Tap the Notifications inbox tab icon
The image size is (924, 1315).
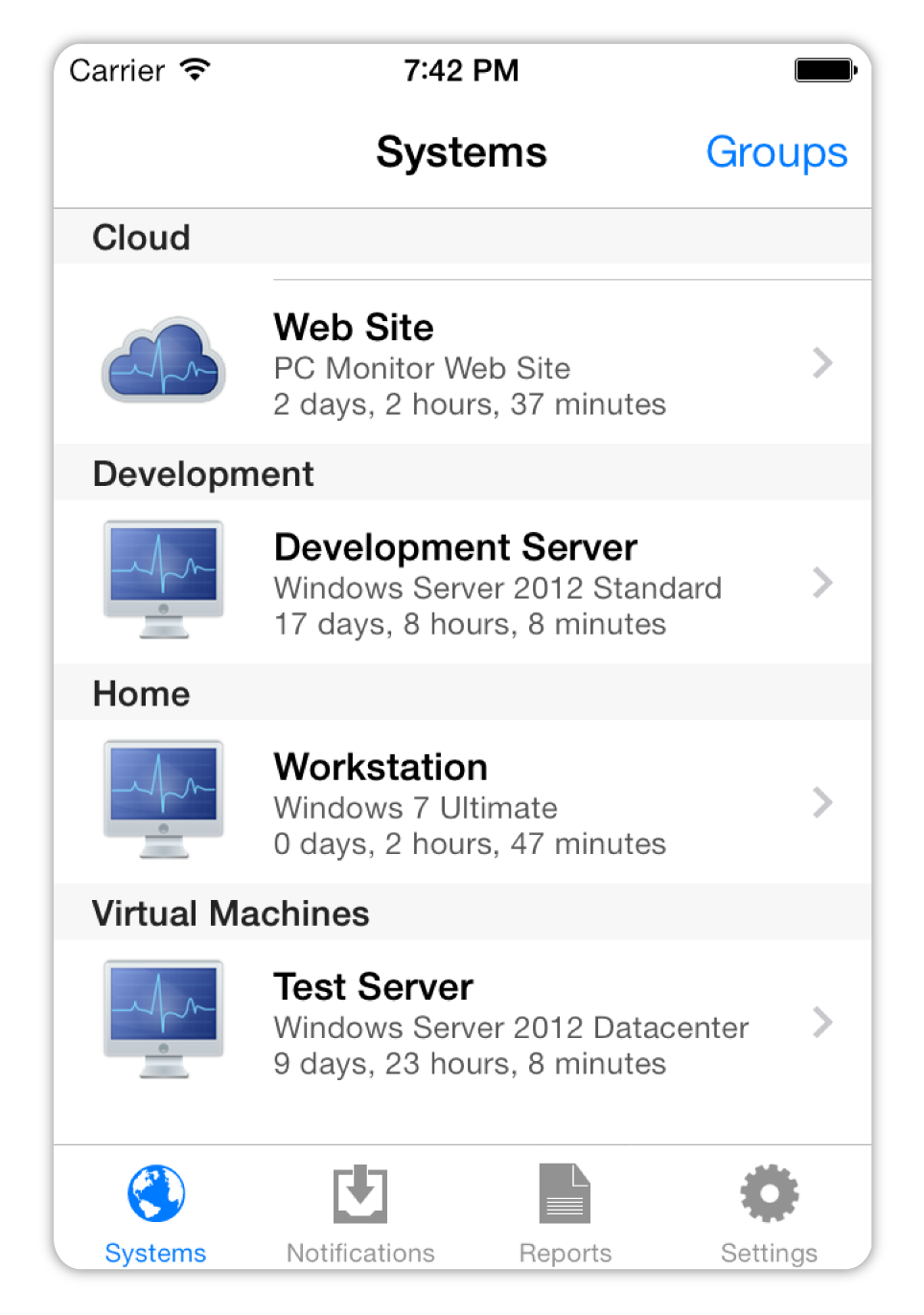coord(360,1193)
